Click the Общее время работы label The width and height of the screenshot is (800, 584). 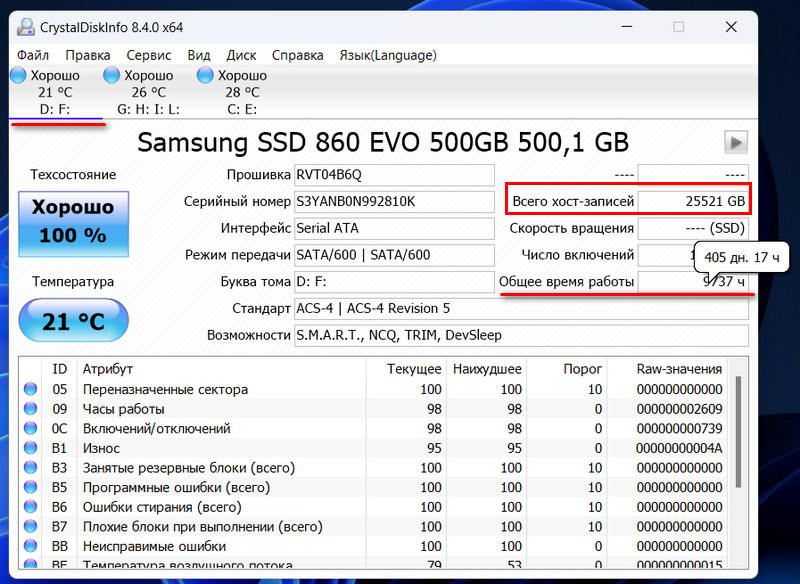point(566,282)
